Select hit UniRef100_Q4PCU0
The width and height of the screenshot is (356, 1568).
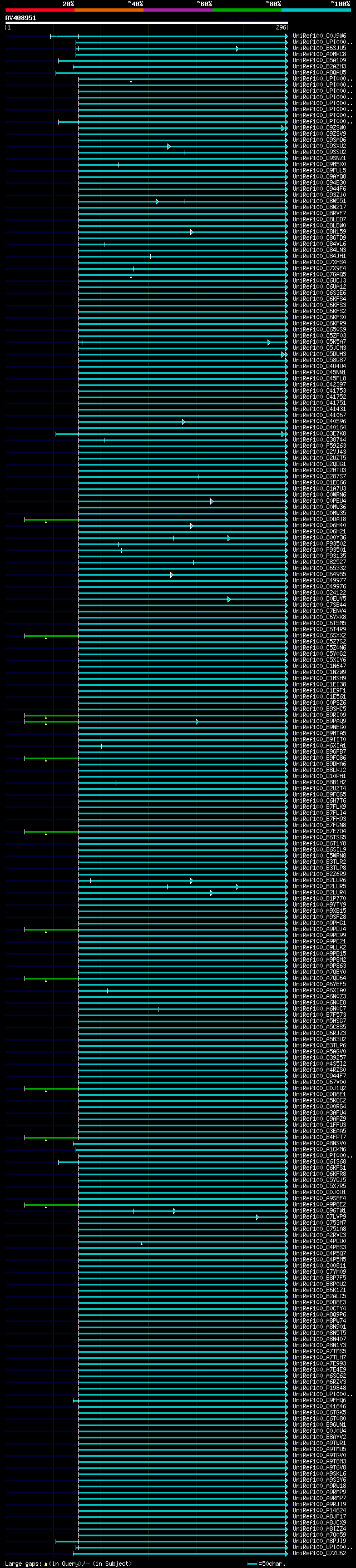[319, 1241]
